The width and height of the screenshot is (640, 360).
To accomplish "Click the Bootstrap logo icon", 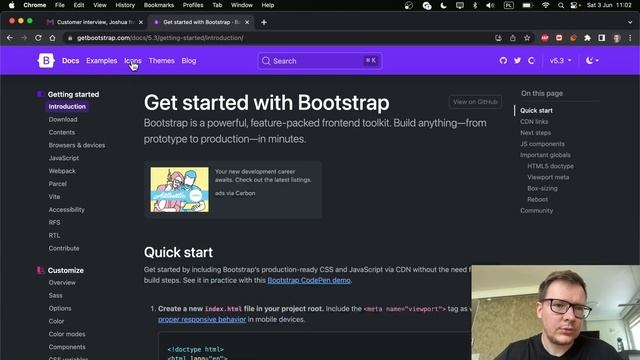I will 46,60.
